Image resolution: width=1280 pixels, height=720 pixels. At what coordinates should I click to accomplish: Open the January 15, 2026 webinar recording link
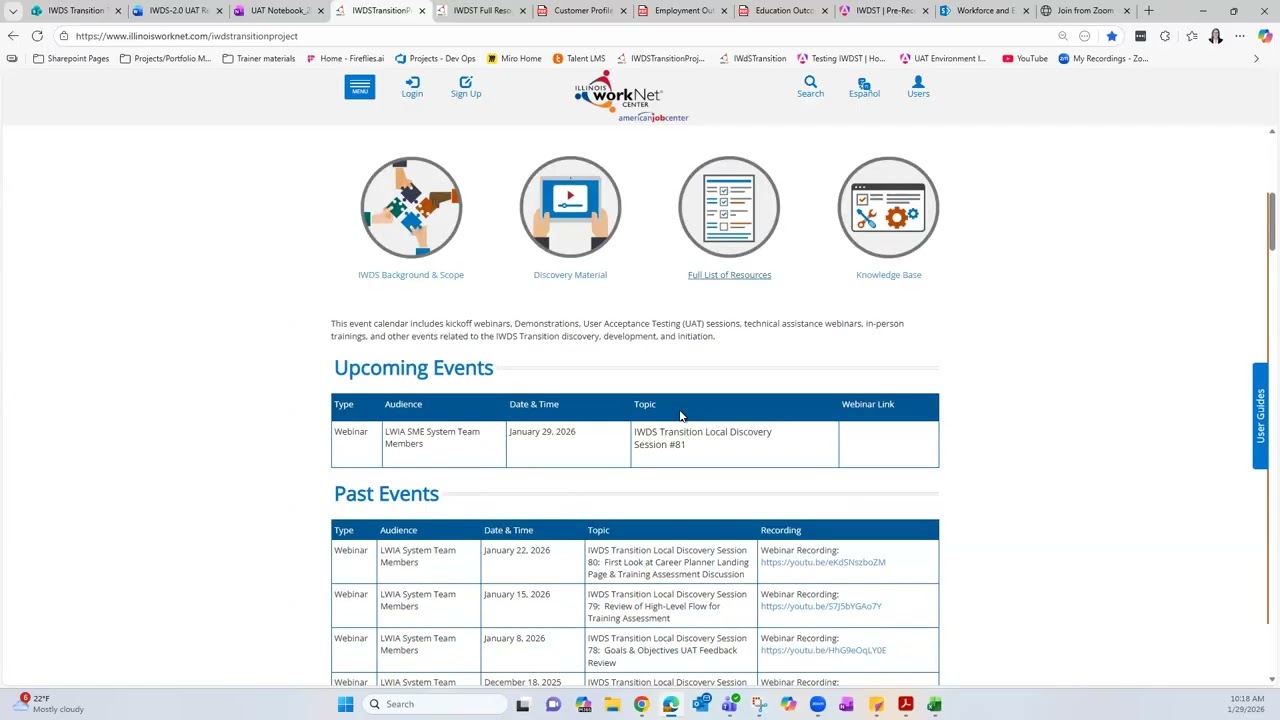tap(821, 606)
